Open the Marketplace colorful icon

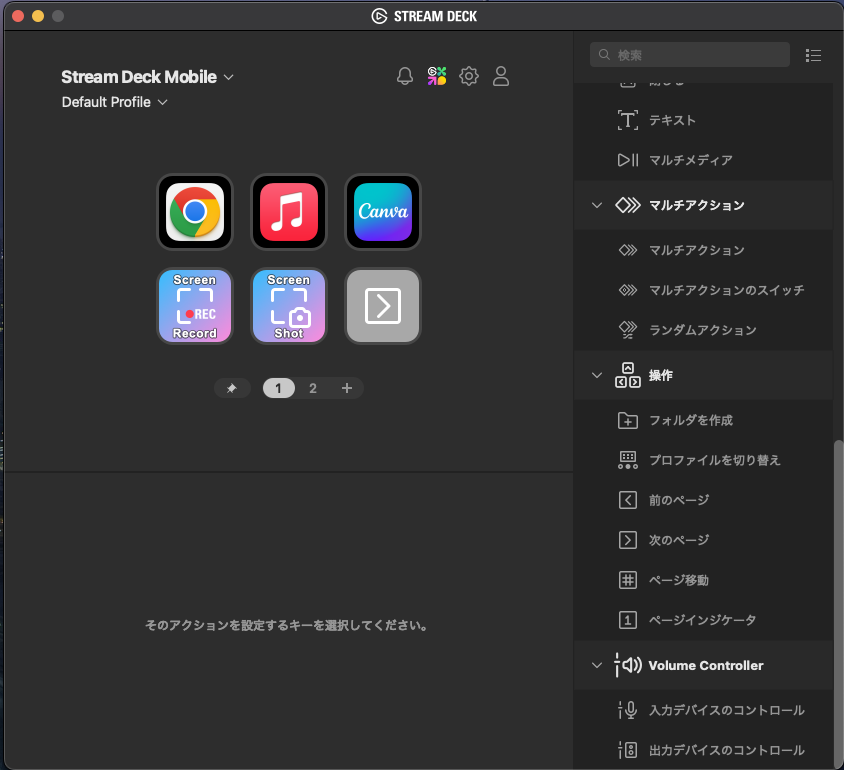[437, 76]
